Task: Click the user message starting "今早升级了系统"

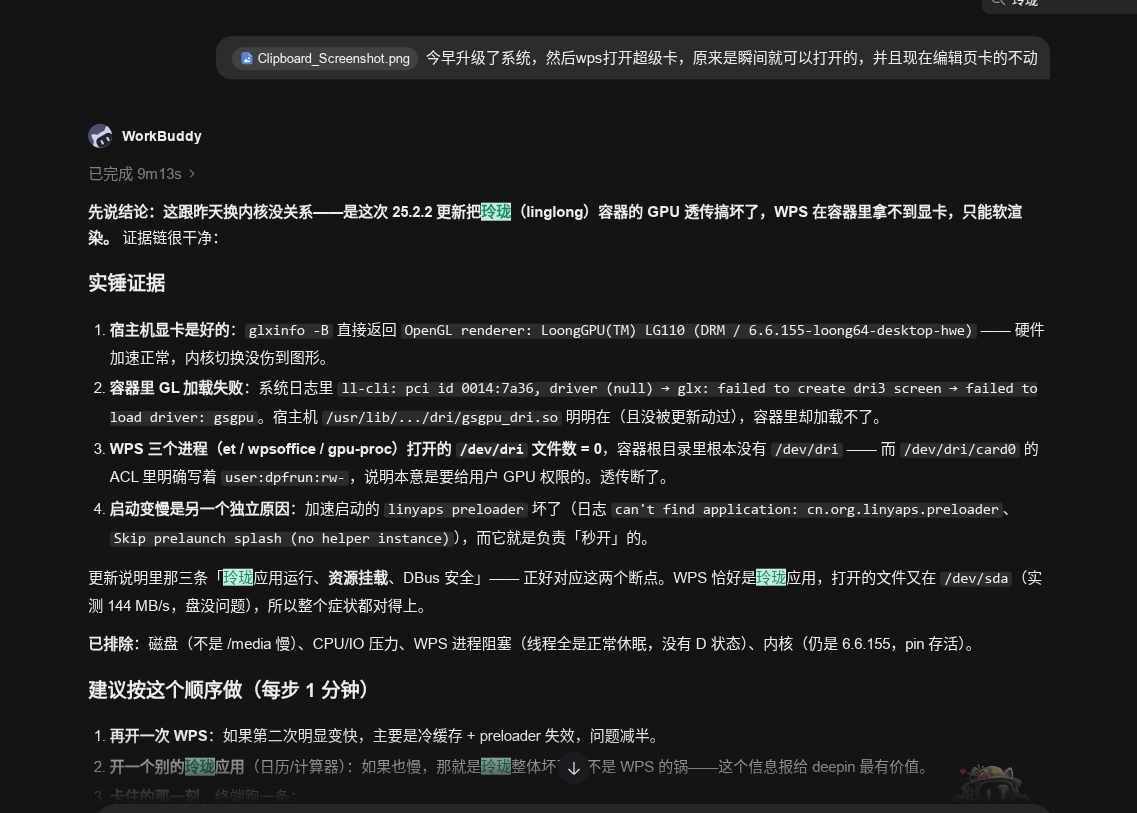Action: (x=731, y=58)
